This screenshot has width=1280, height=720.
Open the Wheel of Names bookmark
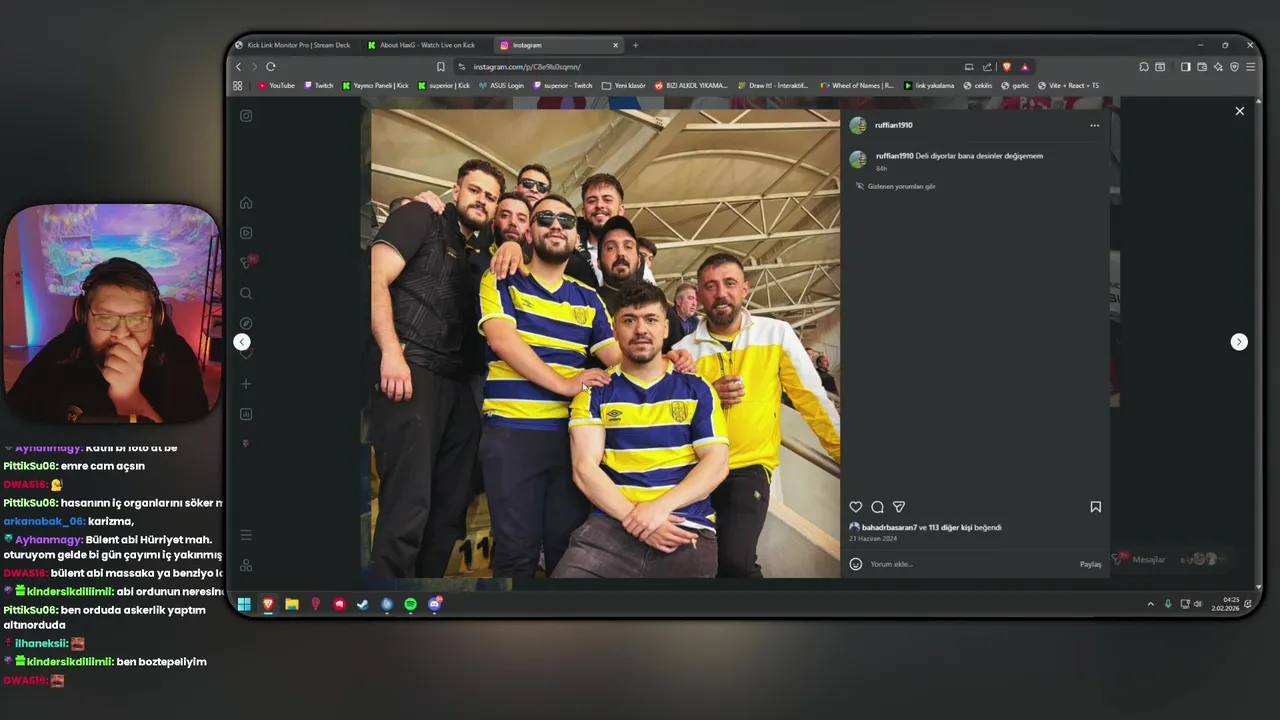[856, 86]
